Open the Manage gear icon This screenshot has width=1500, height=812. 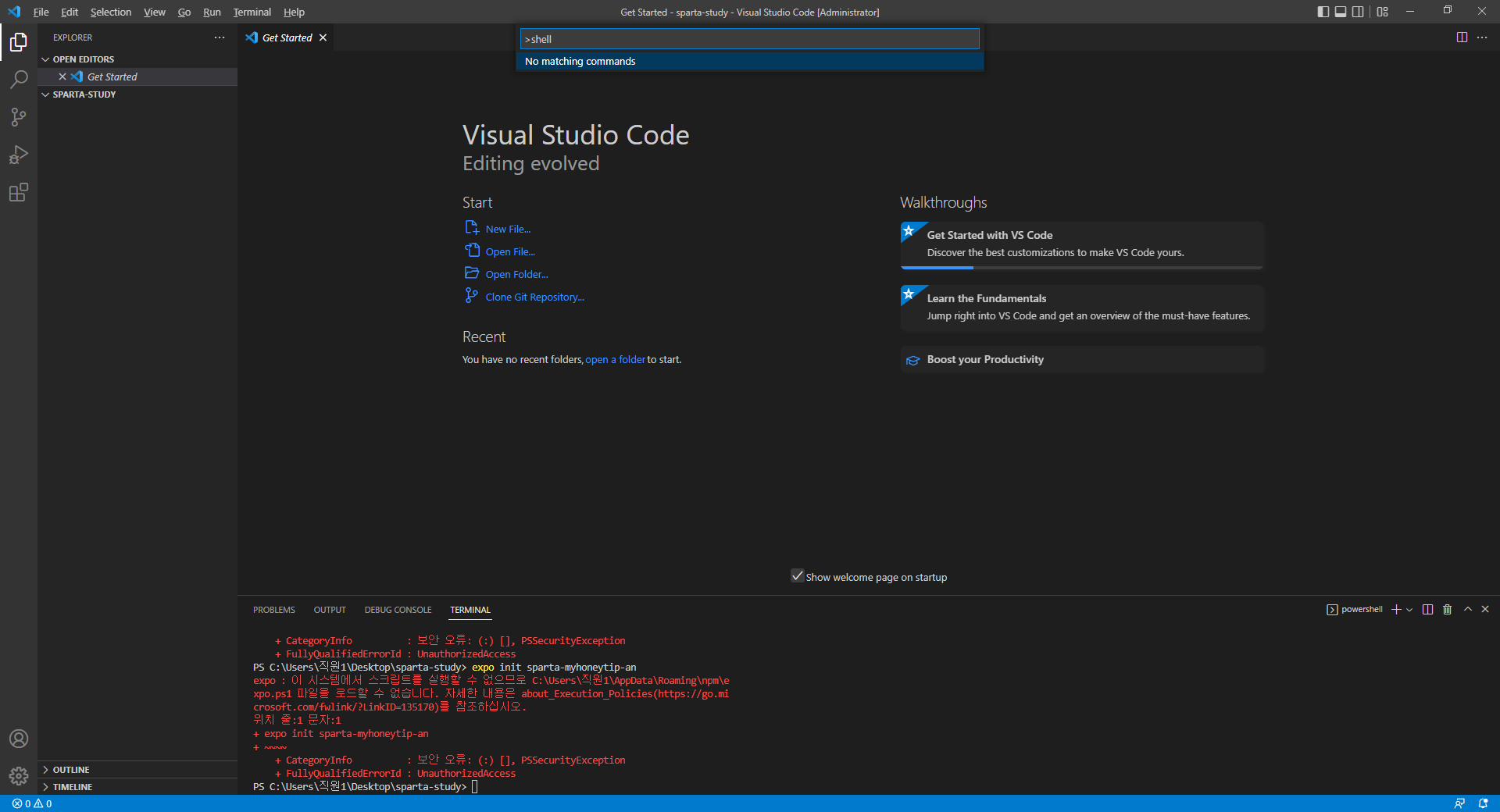click(x=19, y=776)
